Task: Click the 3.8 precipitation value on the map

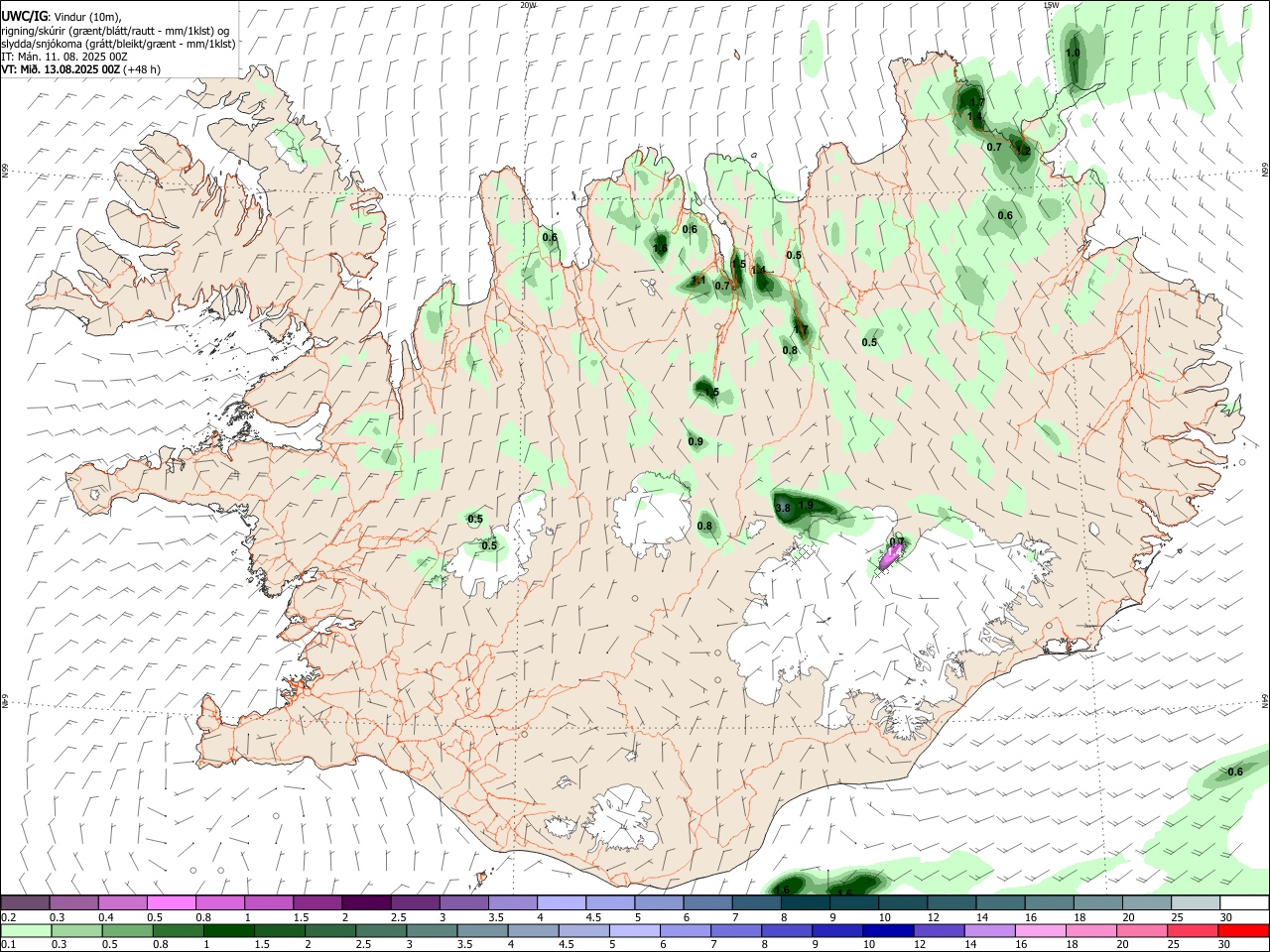Action: 783,508
